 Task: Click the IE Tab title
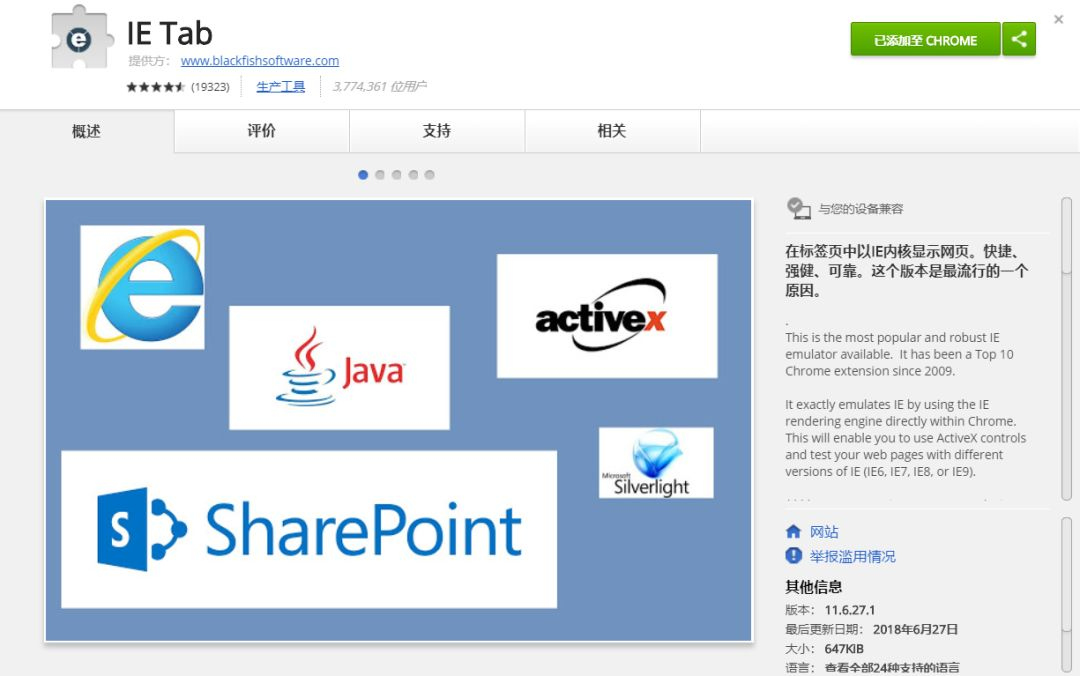click(169, 33)
